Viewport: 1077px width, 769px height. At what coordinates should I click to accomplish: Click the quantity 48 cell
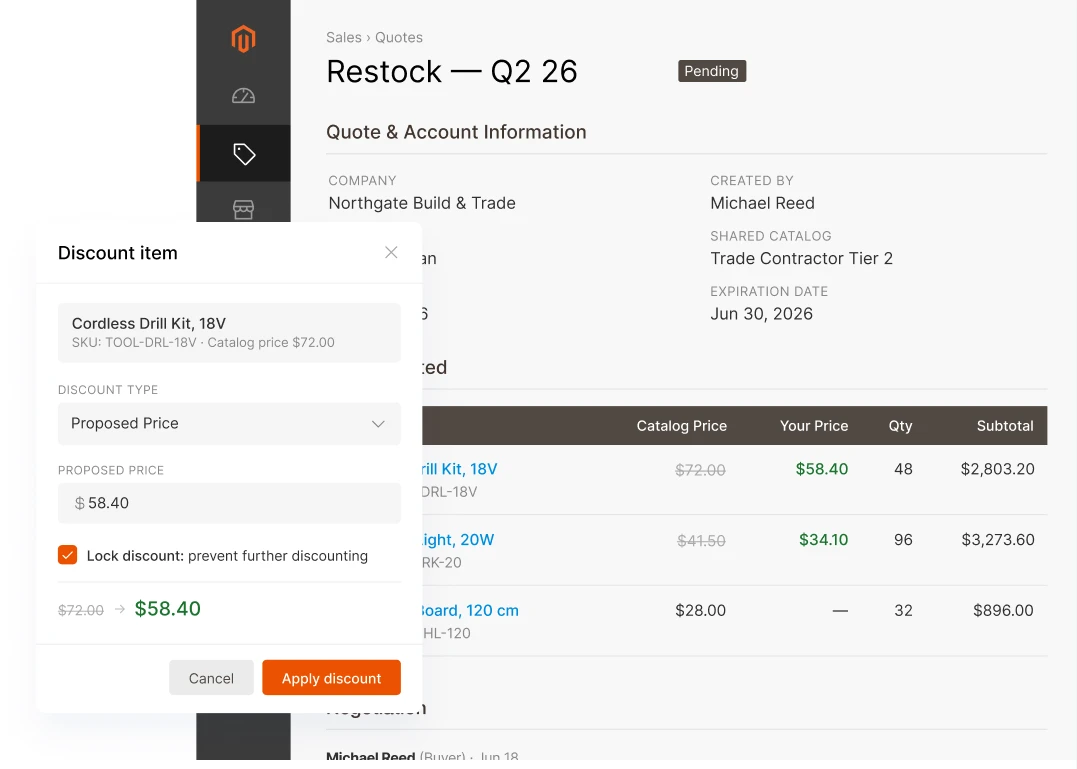point(903,469)
